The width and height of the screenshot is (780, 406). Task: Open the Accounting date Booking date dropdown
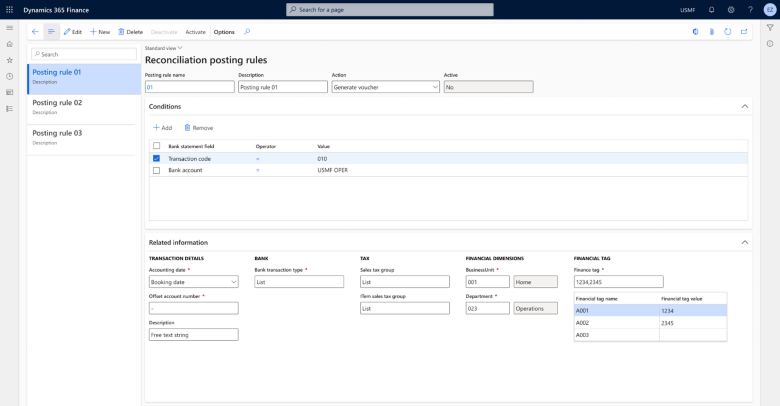(194, 282)
